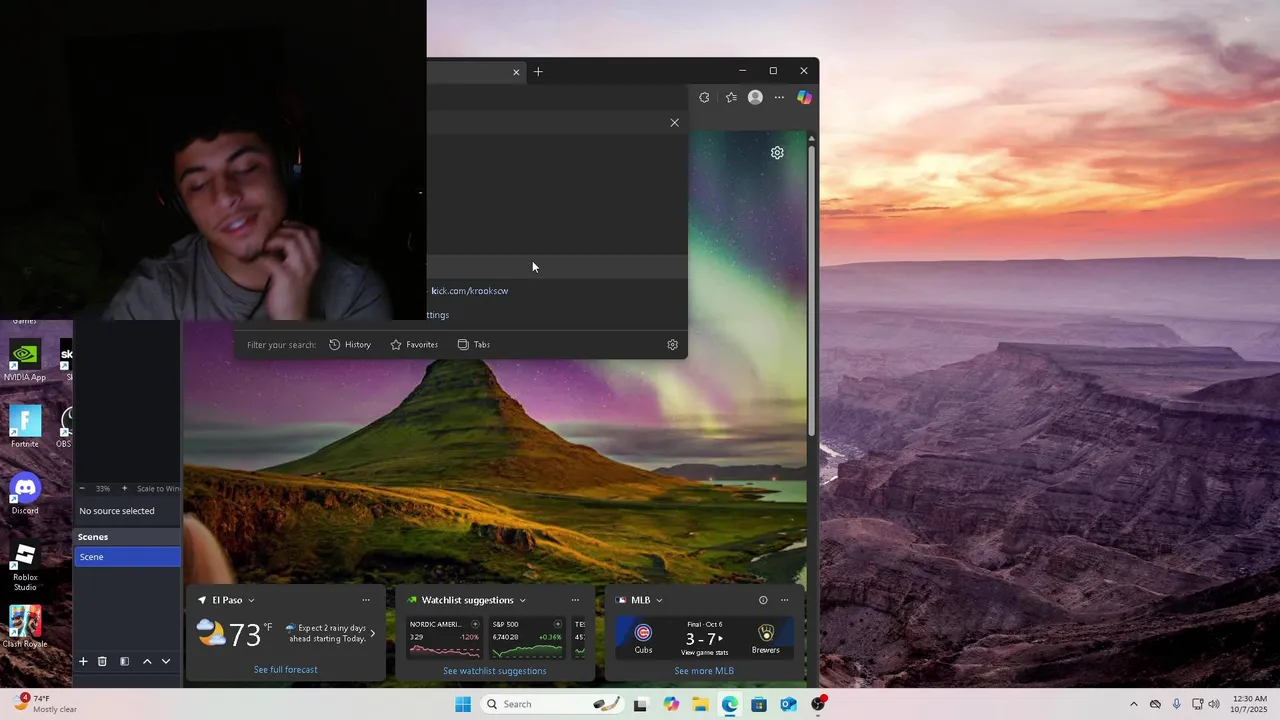Open Outlook from the taskbar

click(788, 704)
